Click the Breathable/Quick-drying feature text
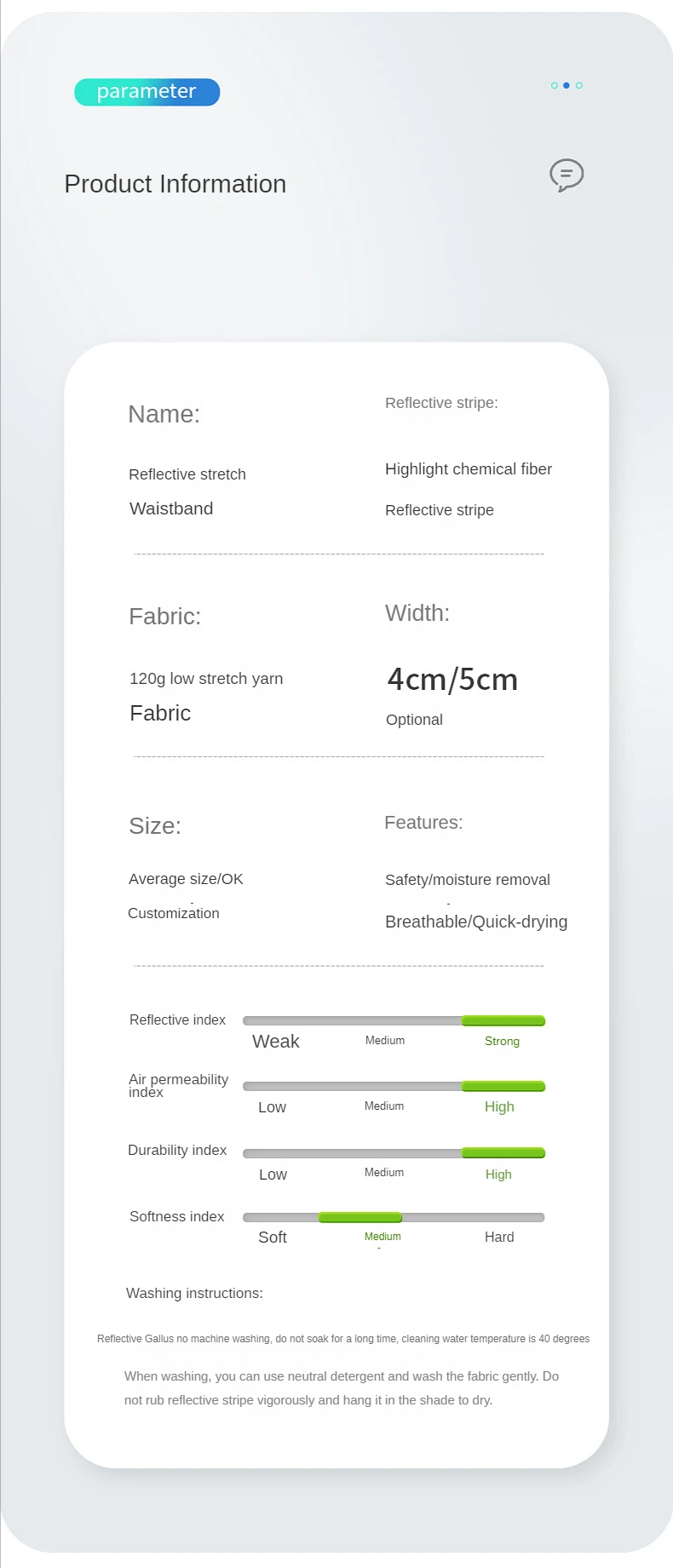Image resolution: width=673 pixels, height=1568 pixels. [x=476, y=922]
